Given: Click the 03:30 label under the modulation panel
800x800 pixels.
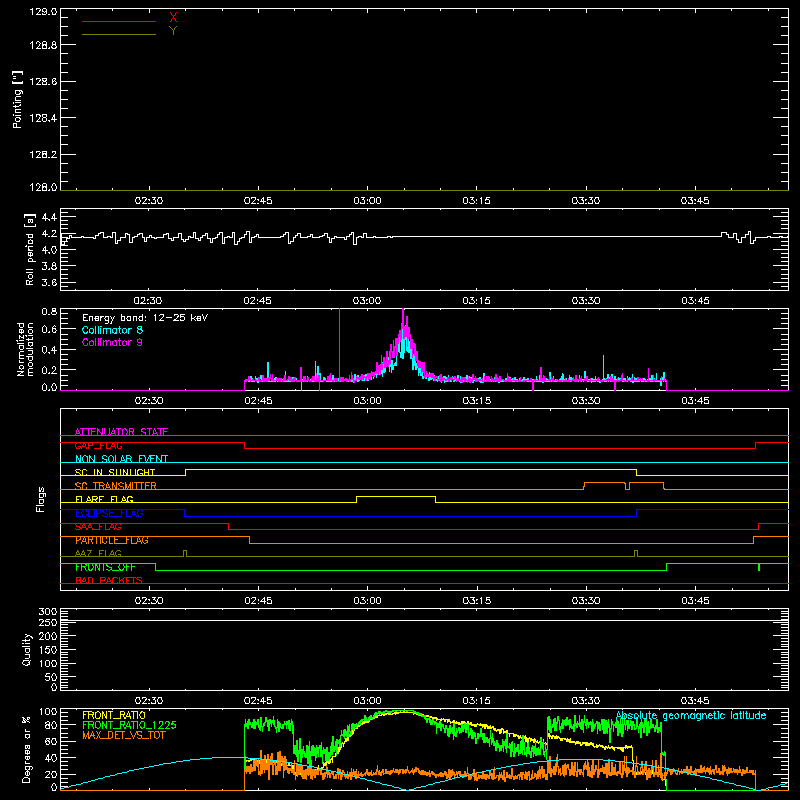Looking at the screenshot, I should pyautogui.click(x=586, y=401).
